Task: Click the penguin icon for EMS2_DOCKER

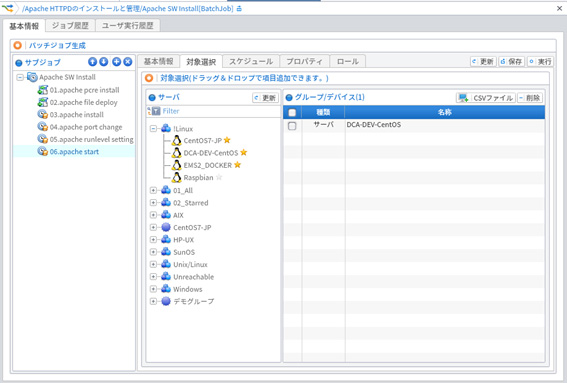Action: 176,165
